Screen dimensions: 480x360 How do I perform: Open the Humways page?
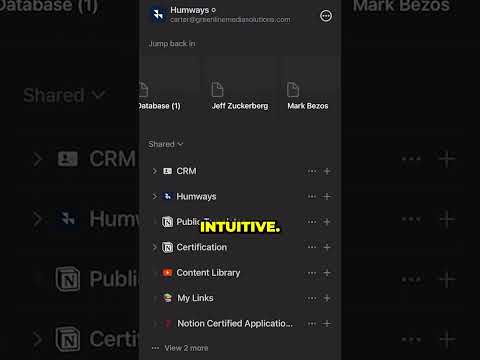coord(196,196)
